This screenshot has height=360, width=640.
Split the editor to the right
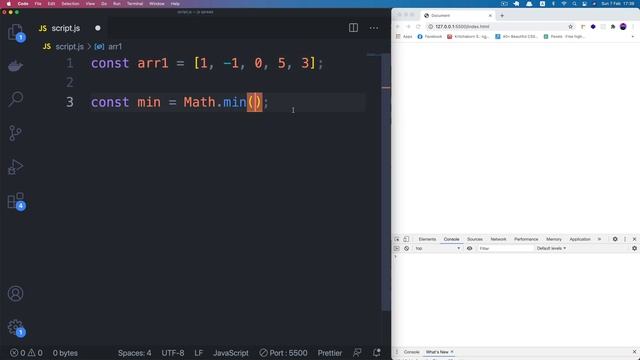[x=353, y=28]
